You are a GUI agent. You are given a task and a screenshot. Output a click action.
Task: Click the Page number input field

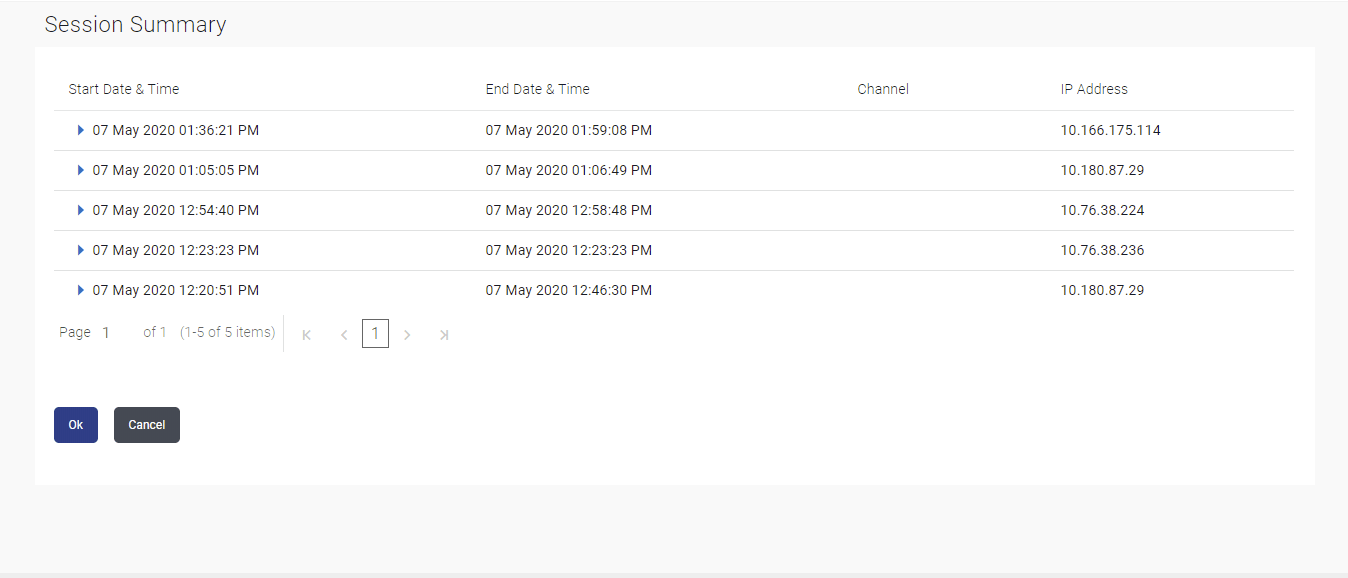[x=116, y=332]
